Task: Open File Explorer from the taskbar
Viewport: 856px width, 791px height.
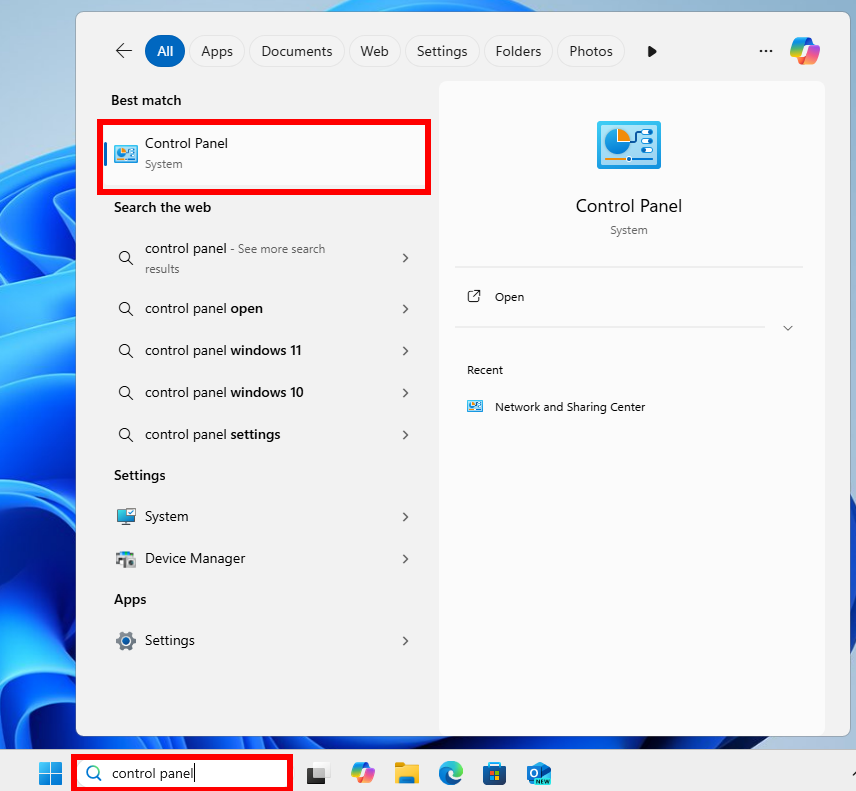Action: click(406, 773)
